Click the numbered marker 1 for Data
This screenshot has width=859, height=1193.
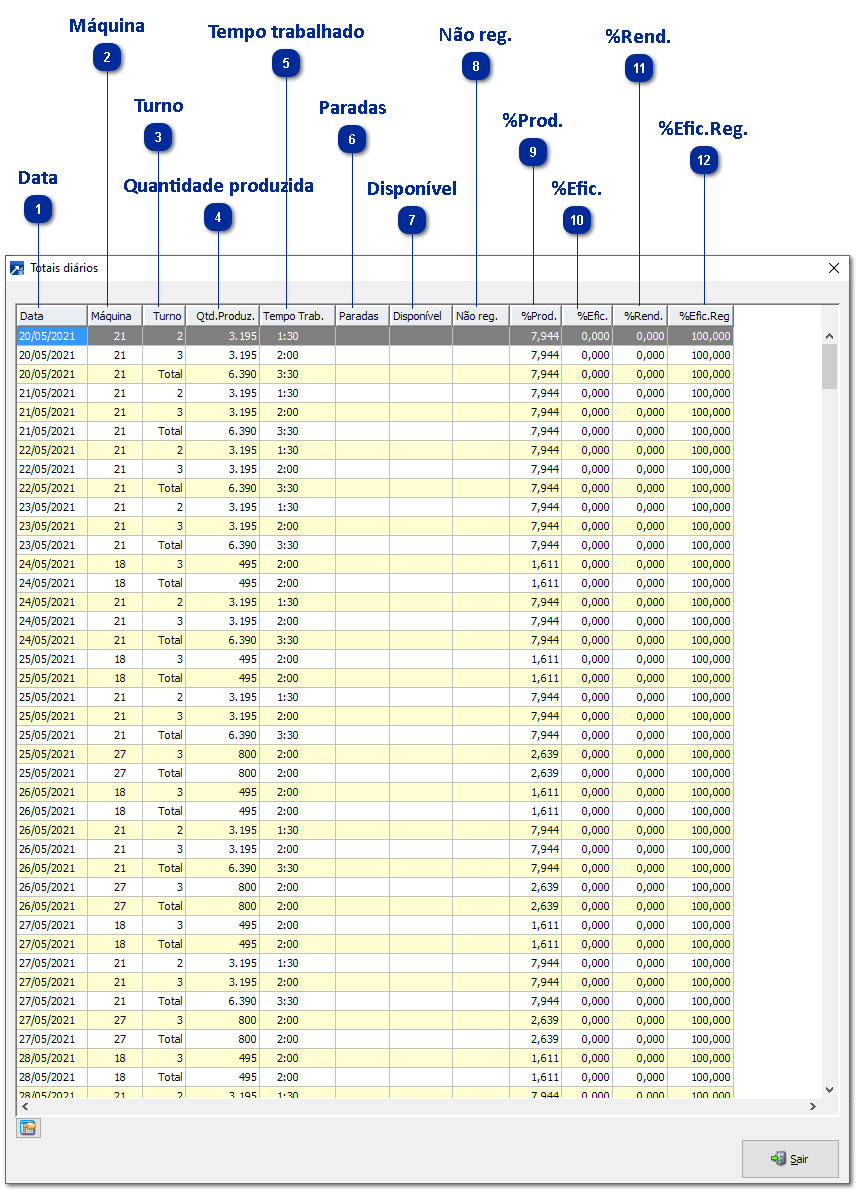tap(38, 210)
